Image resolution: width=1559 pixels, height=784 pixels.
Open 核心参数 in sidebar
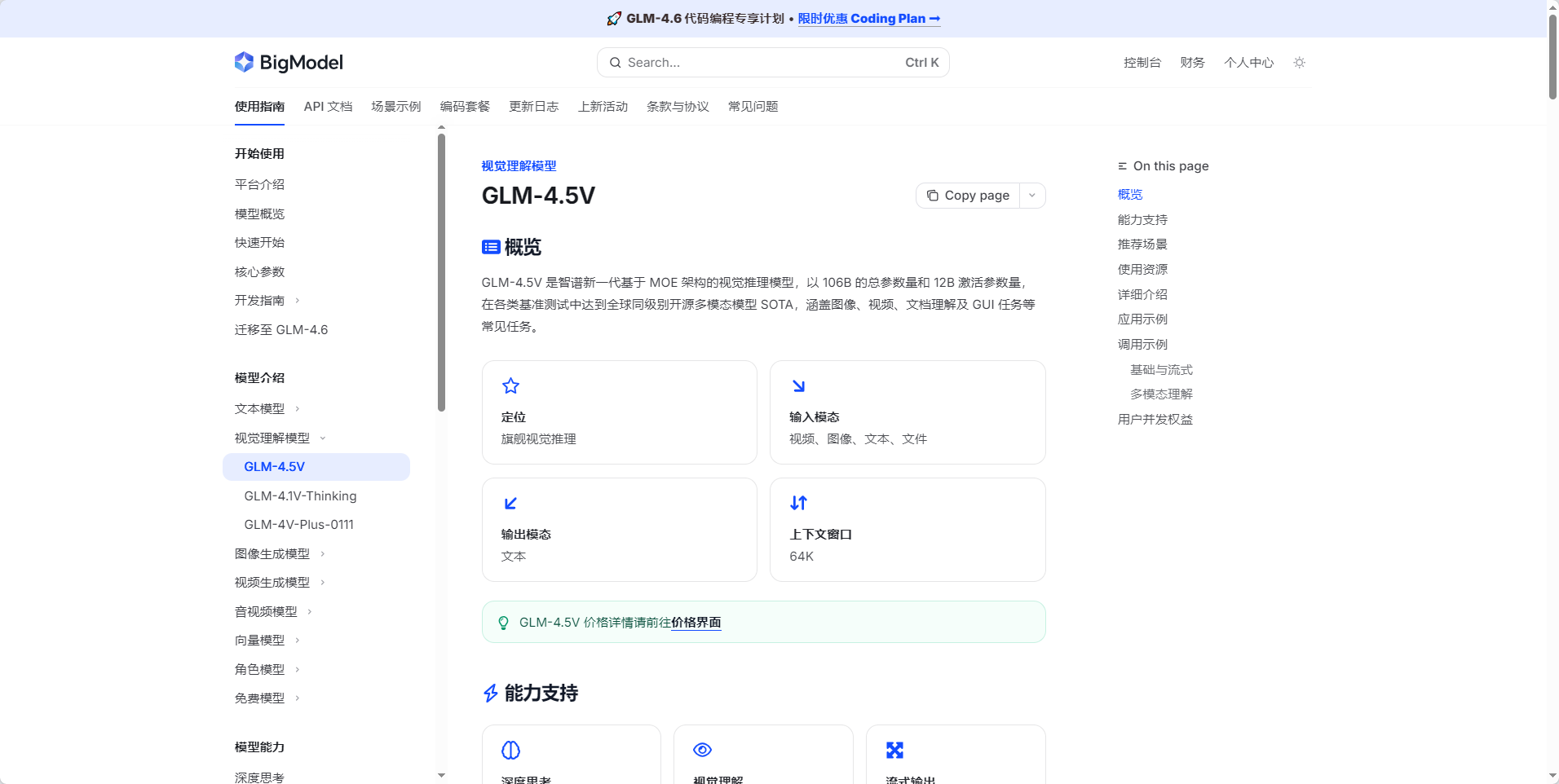point(259,272)
